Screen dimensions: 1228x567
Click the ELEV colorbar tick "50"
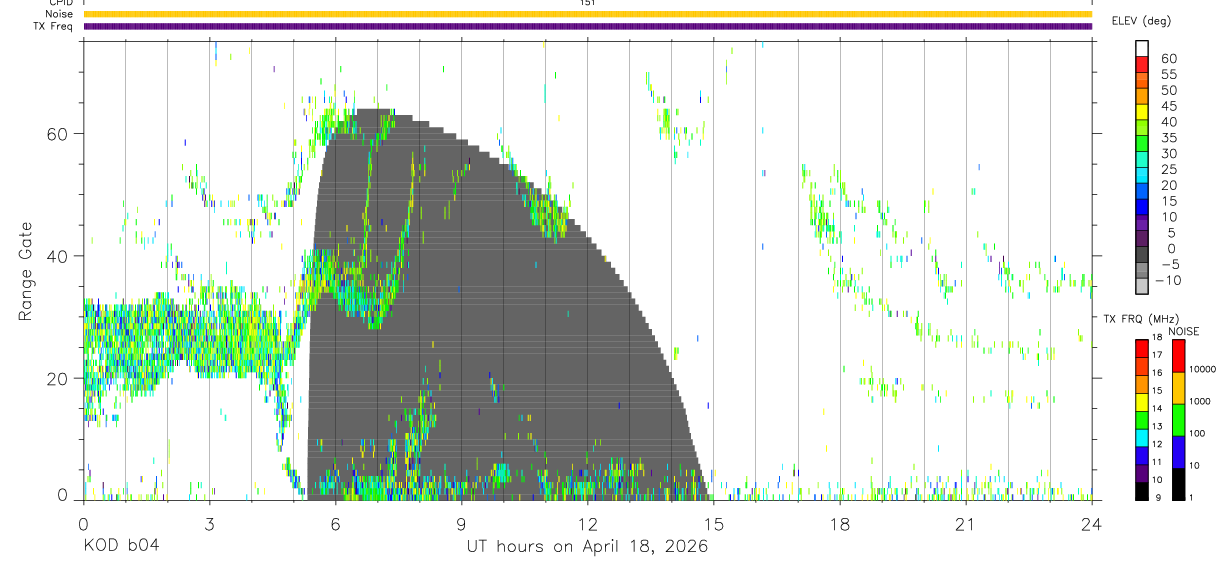(x=1169, y=90)
